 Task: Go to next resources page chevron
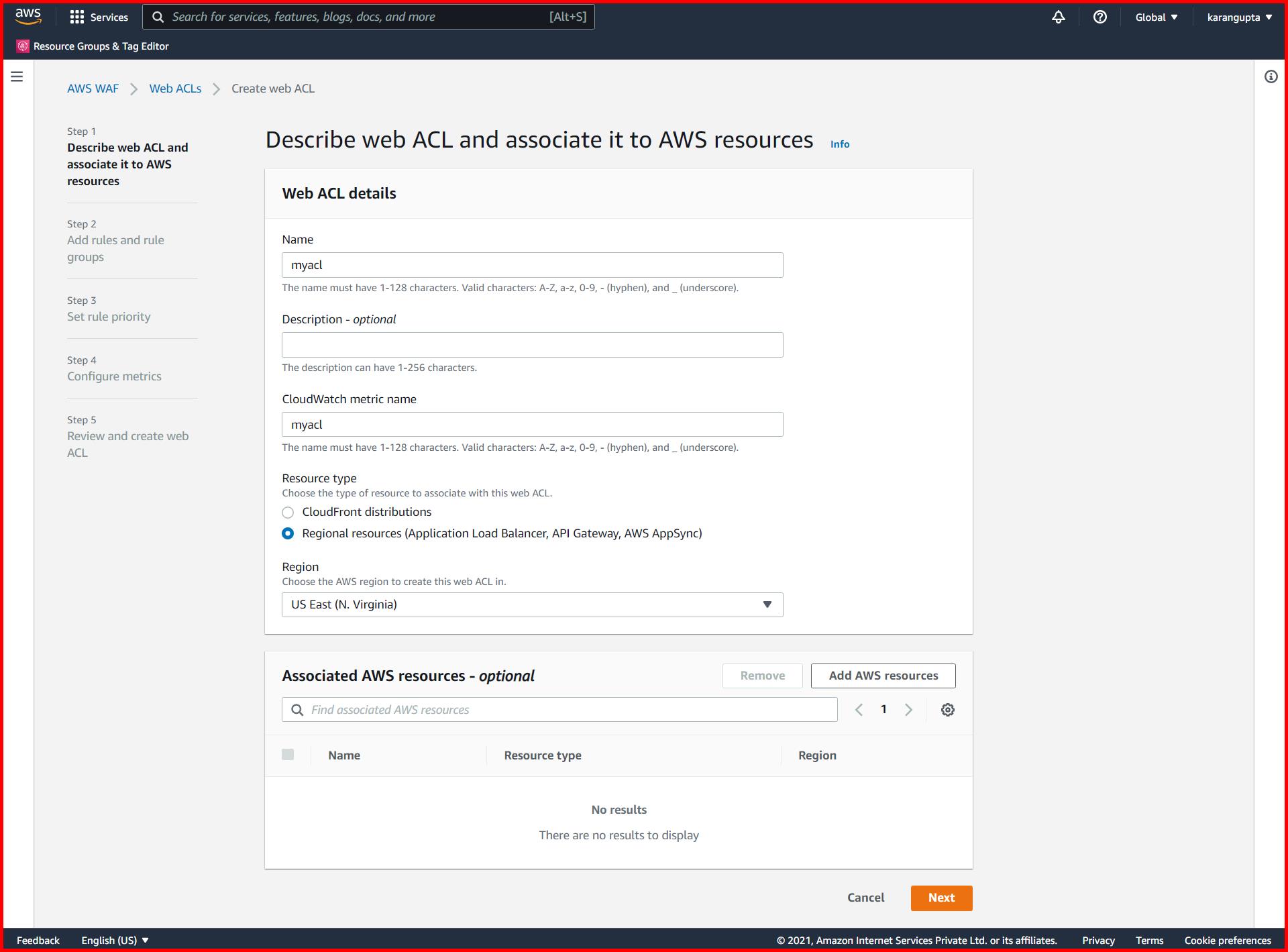pos(909,709)
